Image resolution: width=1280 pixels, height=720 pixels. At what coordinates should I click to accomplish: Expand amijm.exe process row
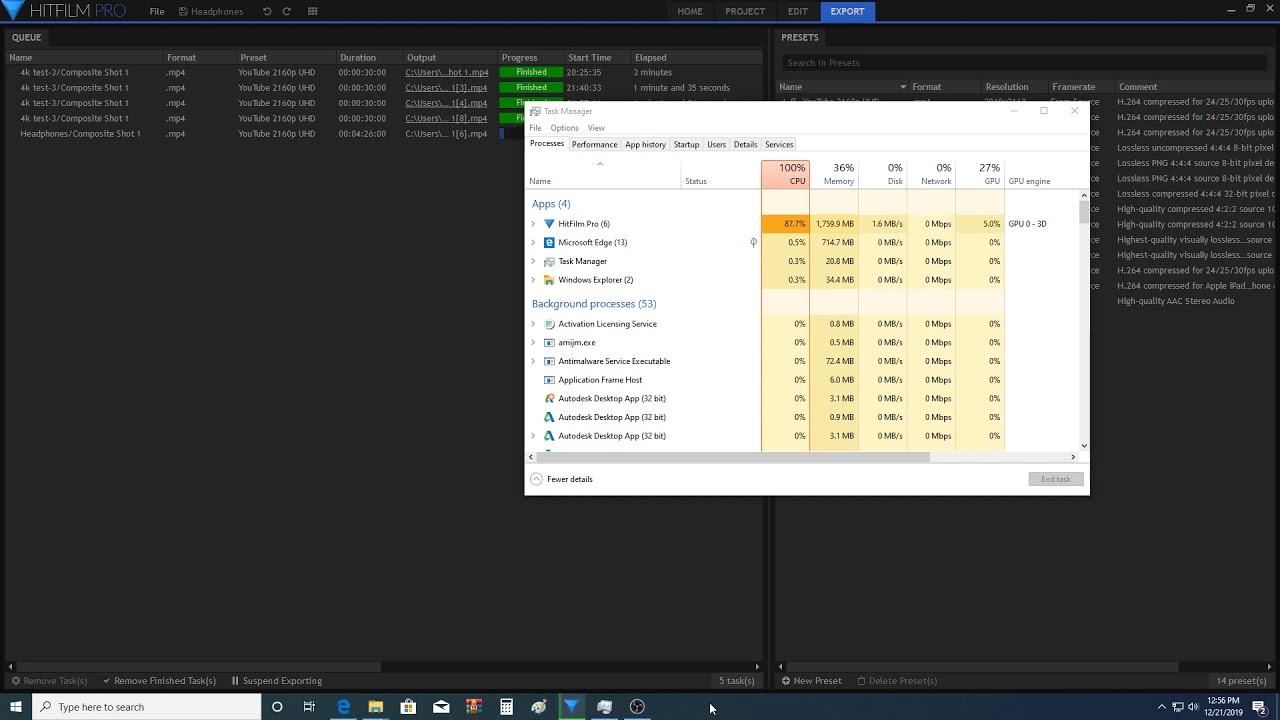533,343
